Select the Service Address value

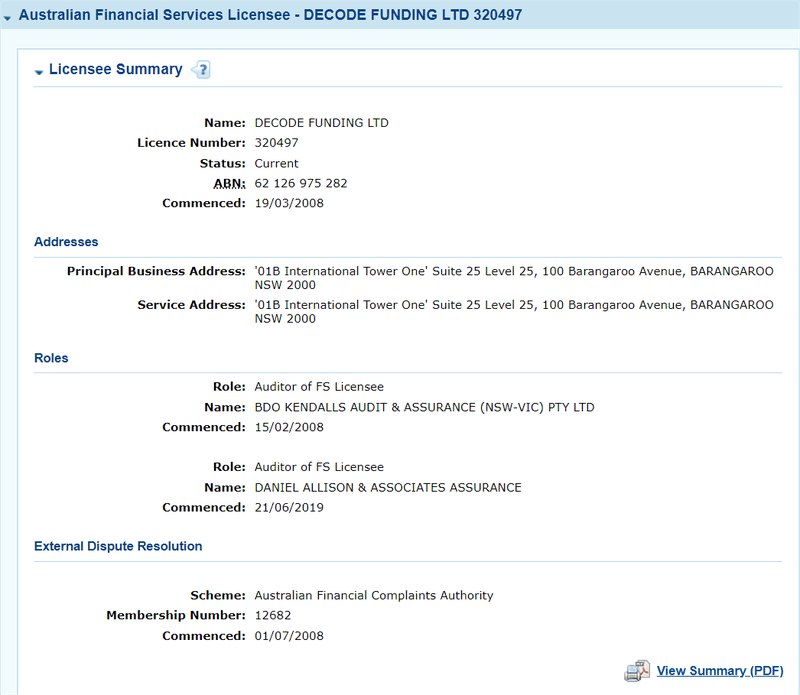coord(514,312)
